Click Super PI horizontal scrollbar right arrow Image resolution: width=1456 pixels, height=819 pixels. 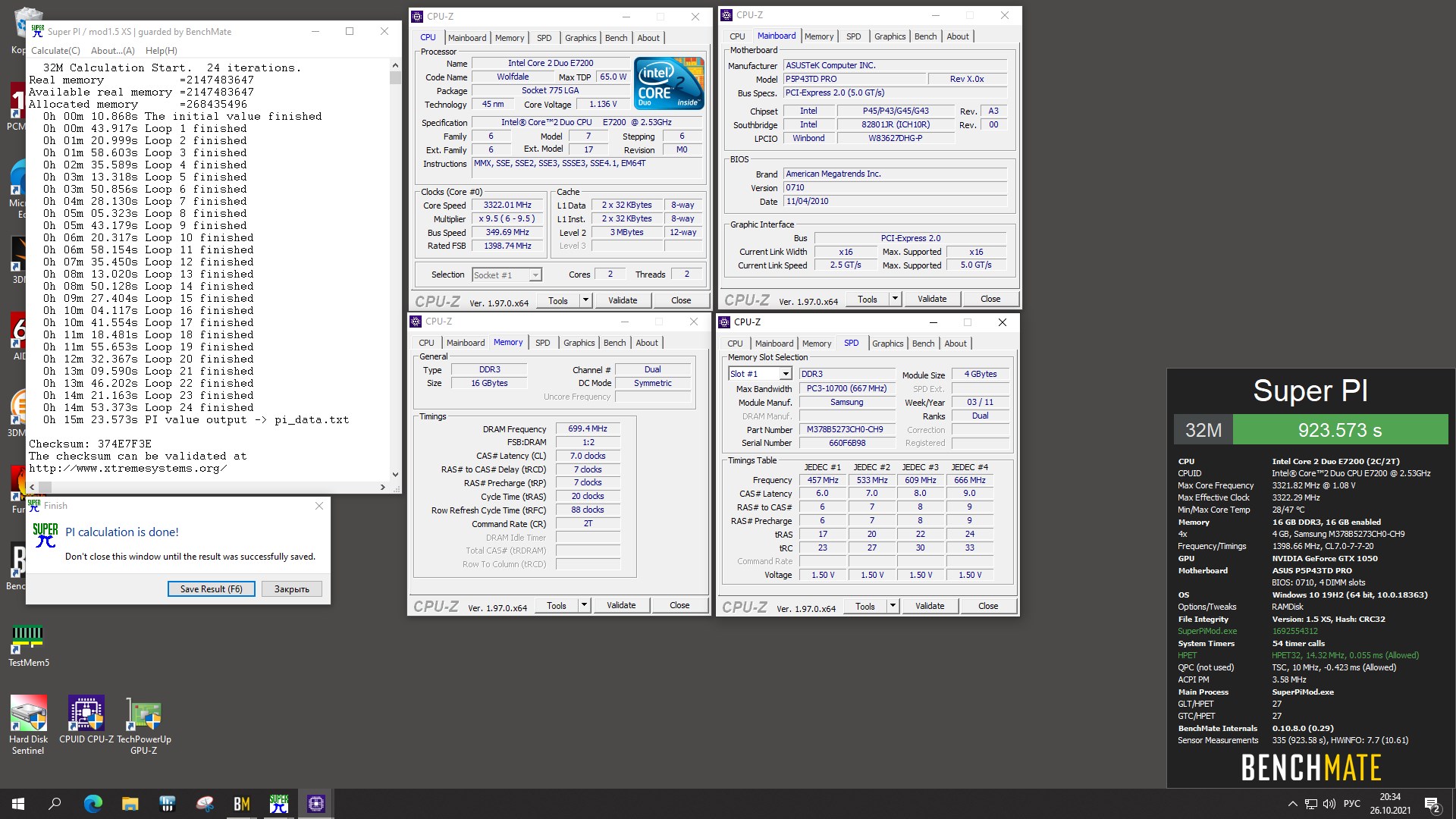coord(383,487)
